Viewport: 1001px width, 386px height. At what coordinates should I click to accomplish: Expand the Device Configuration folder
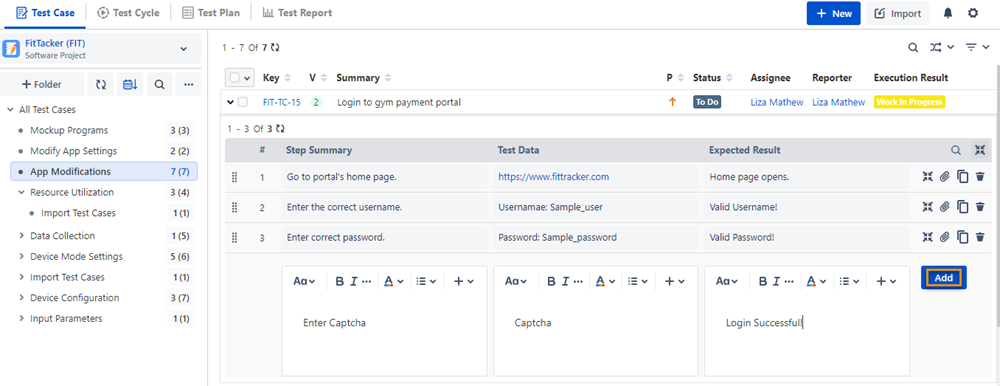click(x=21, y=298)
